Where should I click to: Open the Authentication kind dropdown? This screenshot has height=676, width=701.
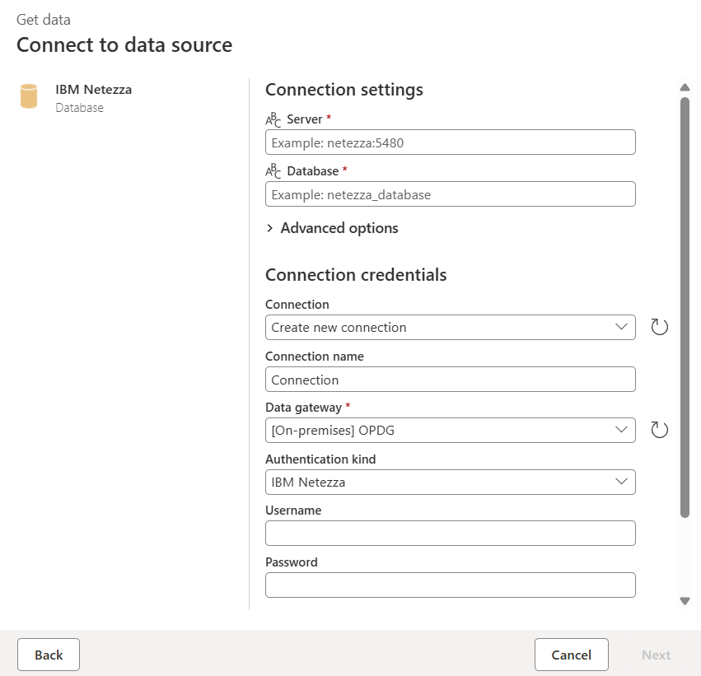coord(450,482)
